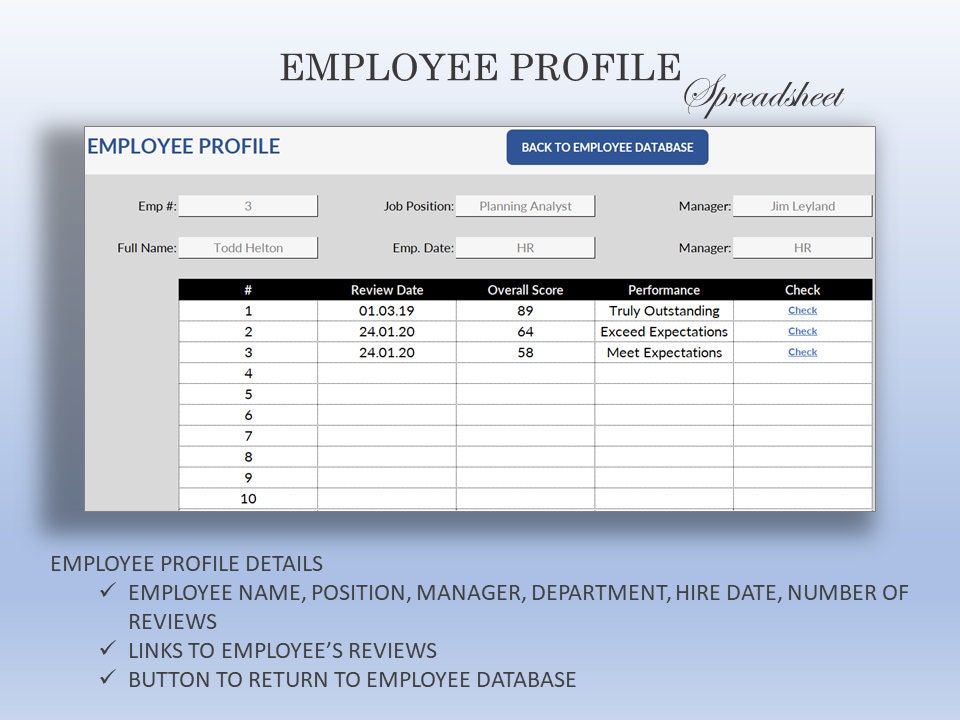Click the Exceed Expectations performance cell
Image resolution: width=960 pixels, height=720 pixels.
click(663, 331)
